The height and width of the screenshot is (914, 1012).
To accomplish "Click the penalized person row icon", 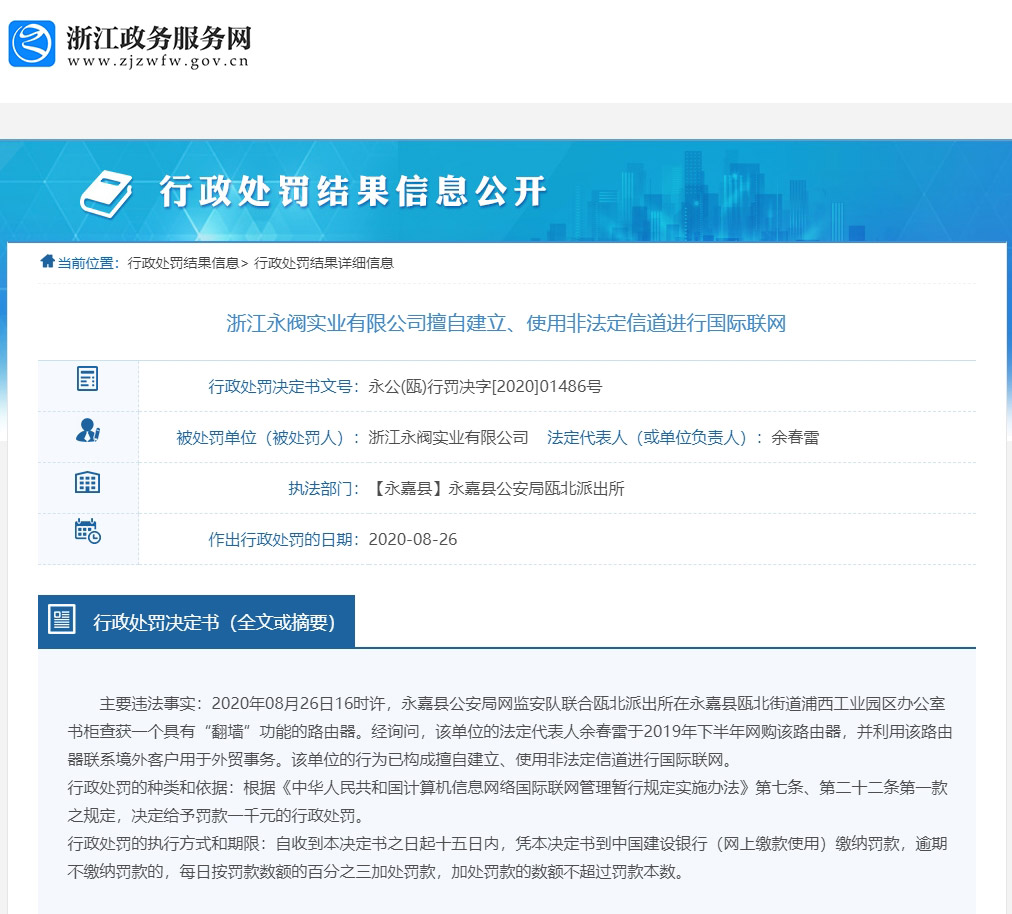I will [88, 431].
